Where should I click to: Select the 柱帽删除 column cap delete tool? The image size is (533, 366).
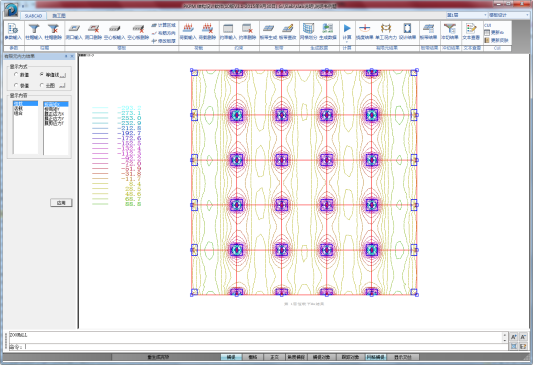[x=53, y=32]
